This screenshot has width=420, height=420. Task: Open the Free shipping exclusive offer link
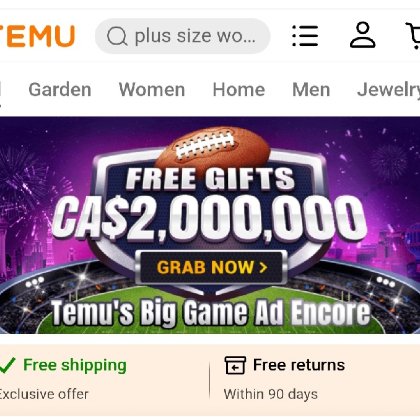click(x=63, y=379)
